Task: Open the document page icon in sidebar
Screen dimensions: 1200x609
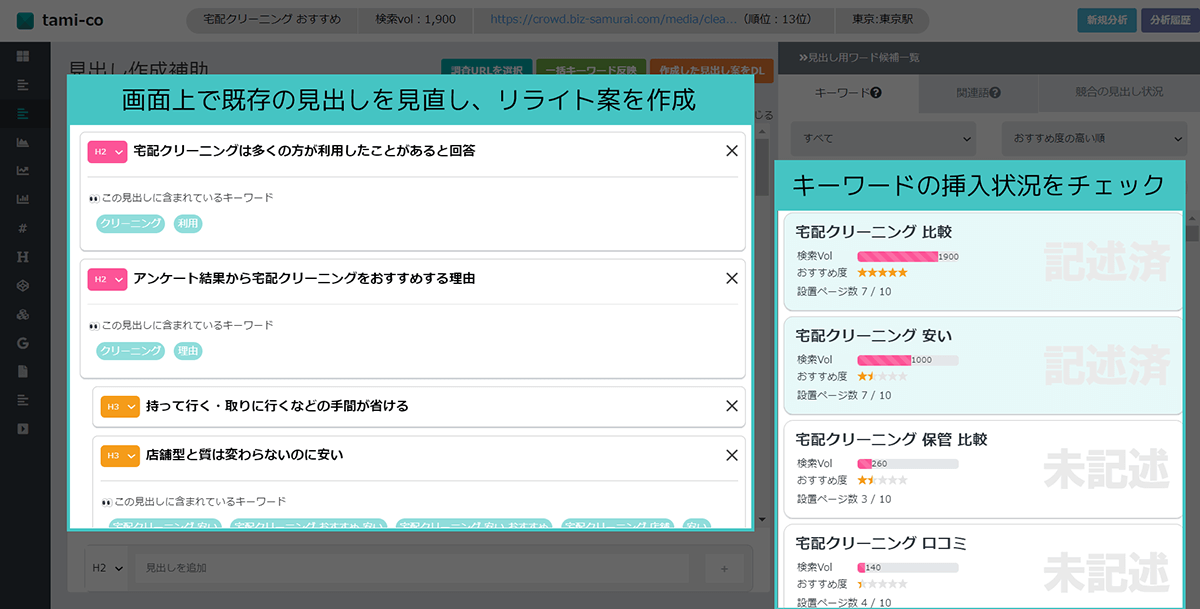Action: point(23,371)
